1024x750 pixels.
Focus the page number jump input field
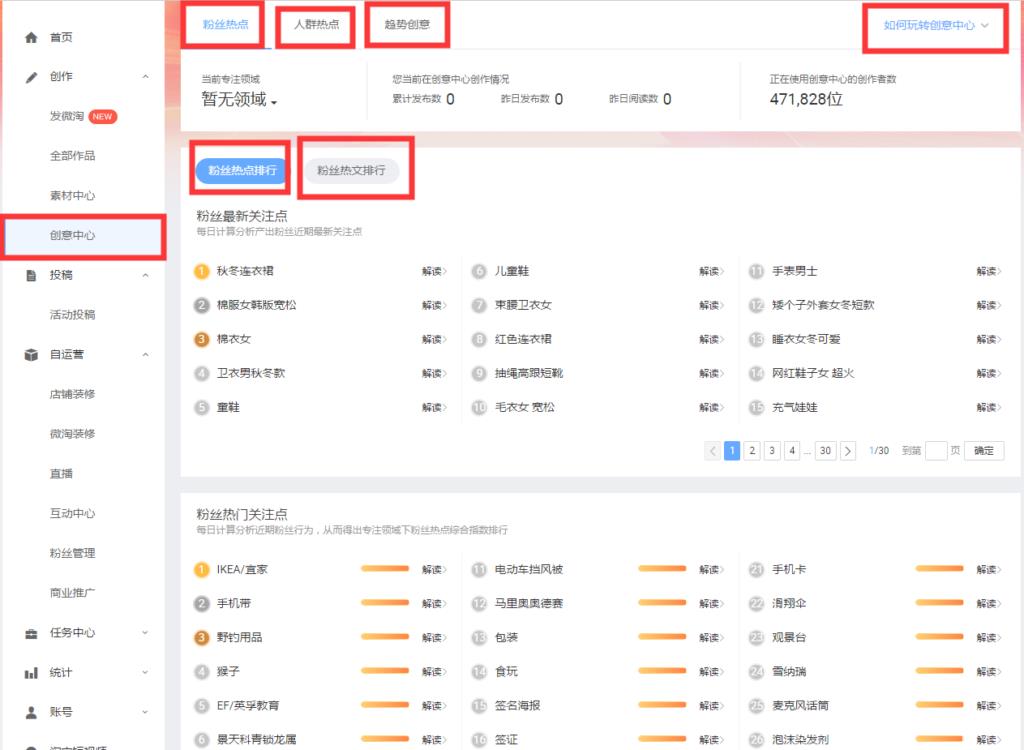(x=936, y=451)
